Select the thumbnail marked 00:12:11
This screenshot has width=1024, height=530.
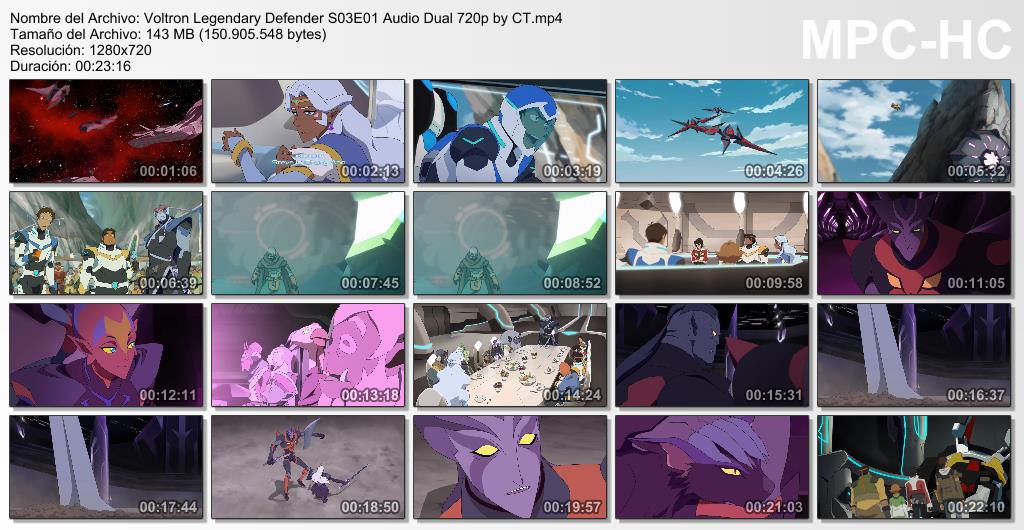point(106,354)
